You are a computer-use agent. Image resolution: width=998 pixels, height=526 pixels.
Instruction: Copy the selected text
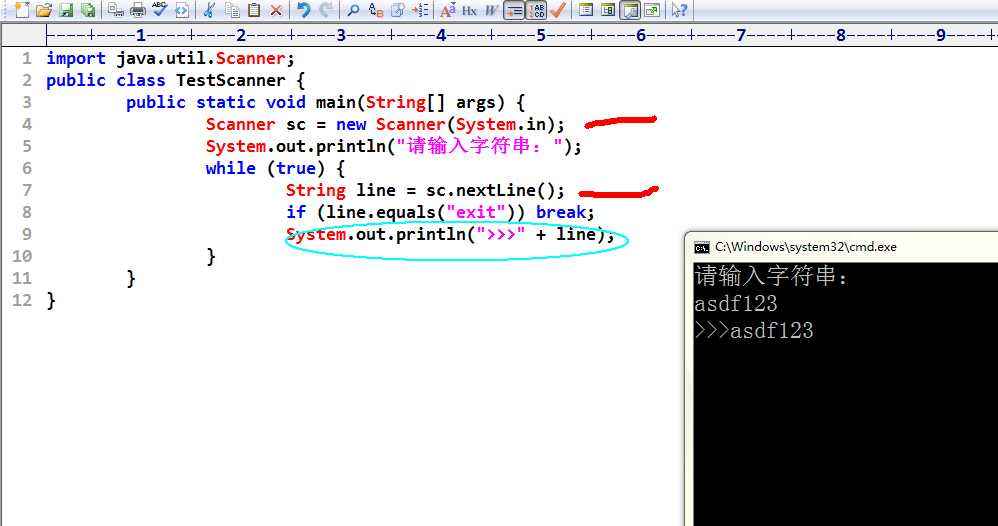232,10
